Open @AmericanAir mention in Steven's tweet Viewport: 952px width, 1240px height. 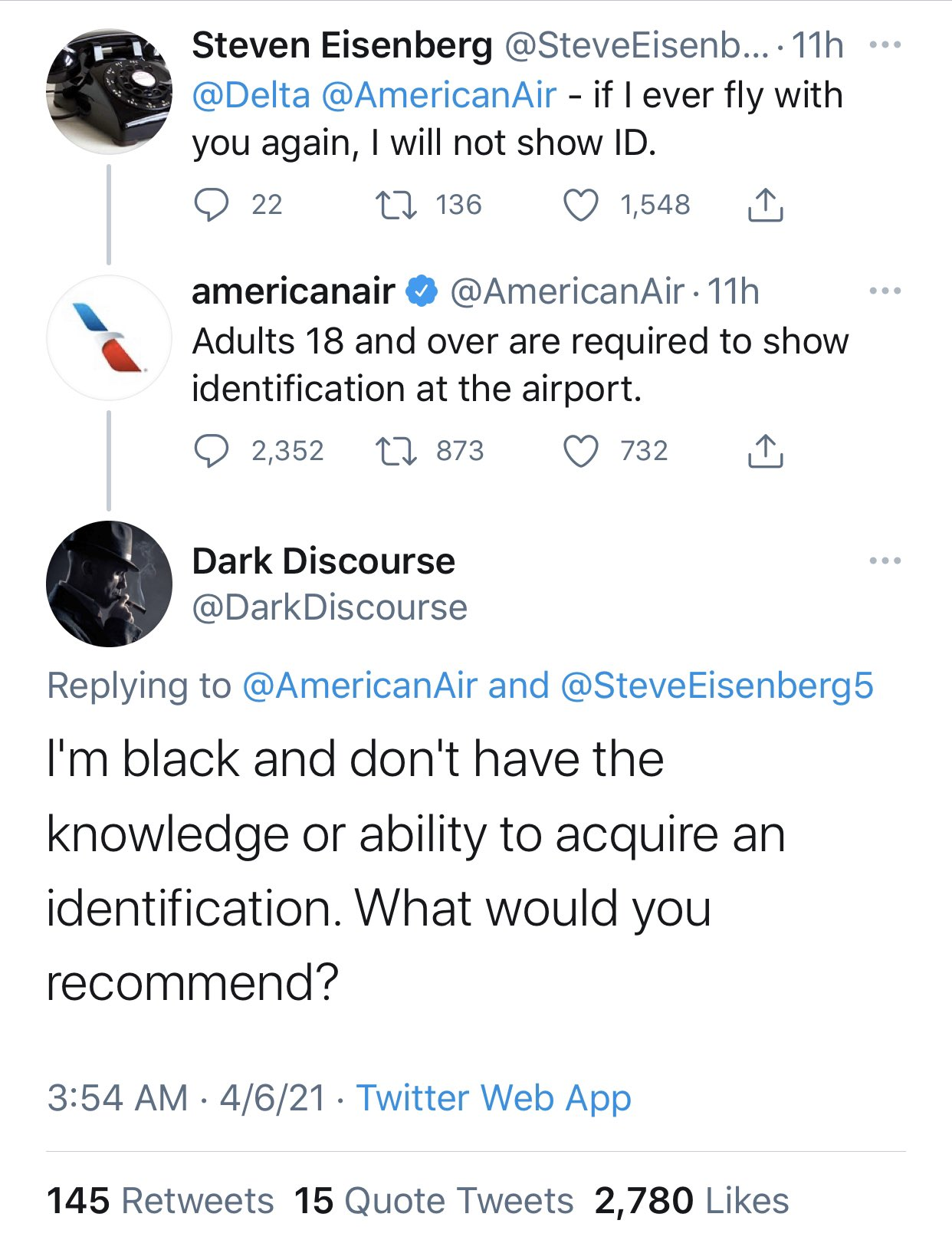coord(439,95)
